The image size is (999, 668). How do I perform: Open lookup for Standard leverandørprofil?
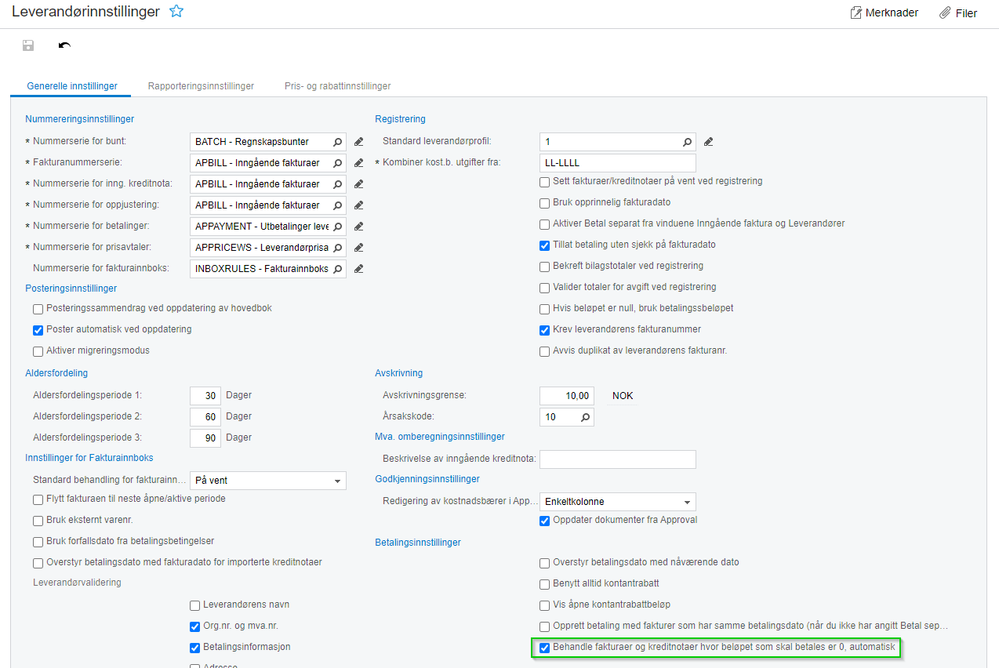pos(687,142)
